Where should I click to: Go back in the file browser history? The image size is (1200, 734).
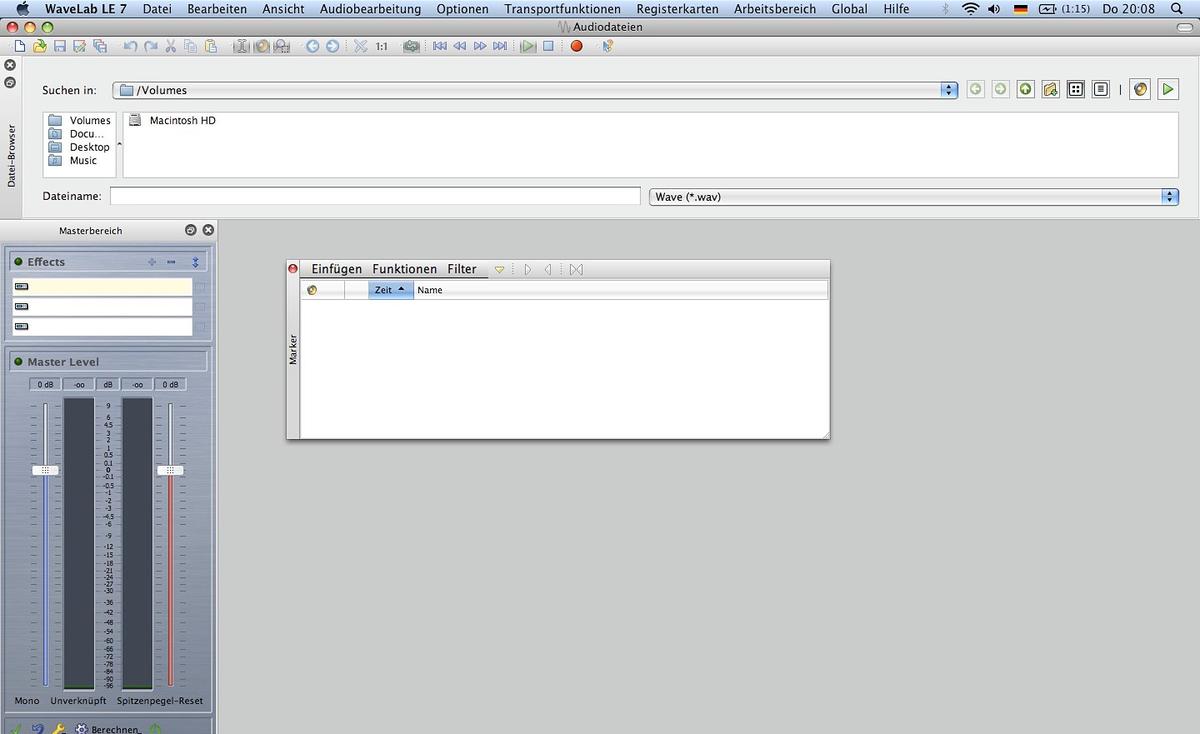(x=975, y=89)
